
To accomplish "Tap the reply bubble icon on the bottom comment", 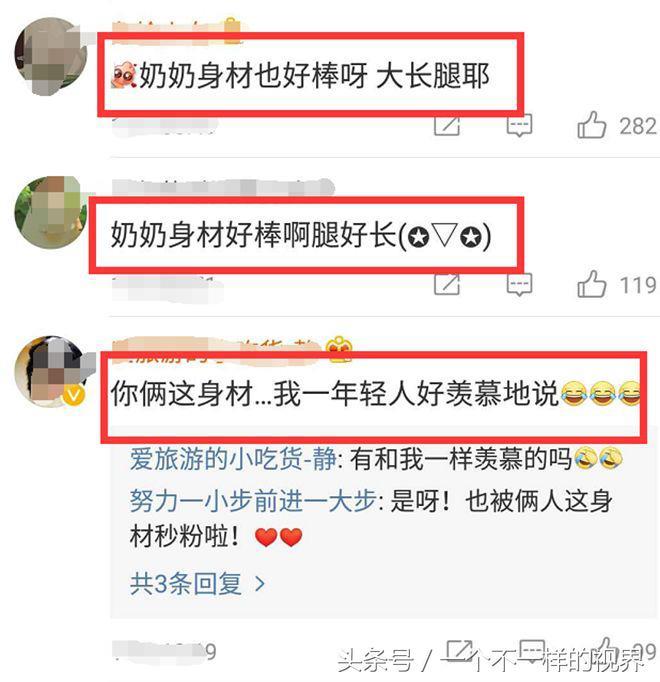I will tap(533, 648).
